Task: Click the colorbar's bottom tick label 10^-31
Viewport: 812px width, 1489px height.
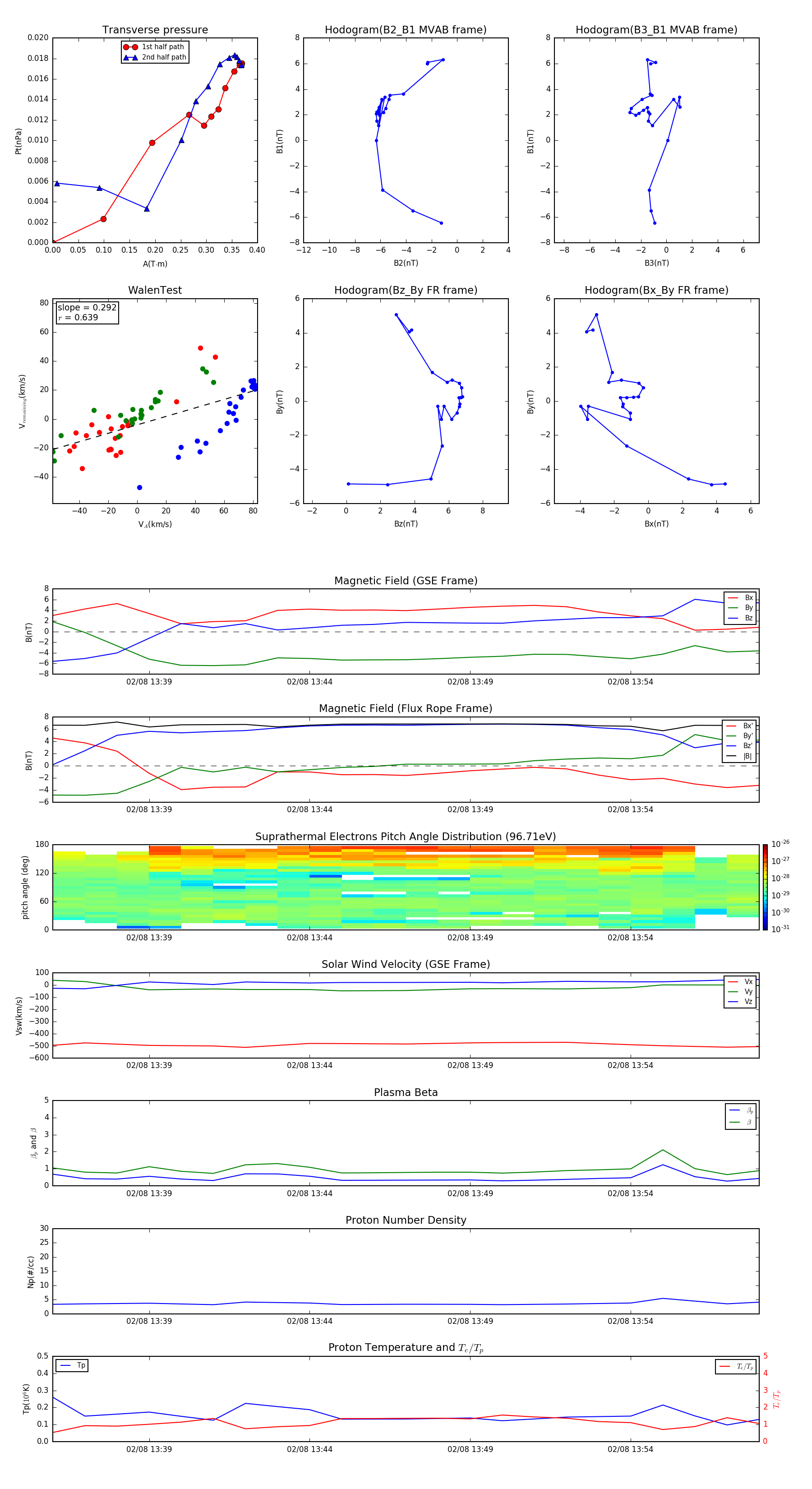Action: click(780, 929)
